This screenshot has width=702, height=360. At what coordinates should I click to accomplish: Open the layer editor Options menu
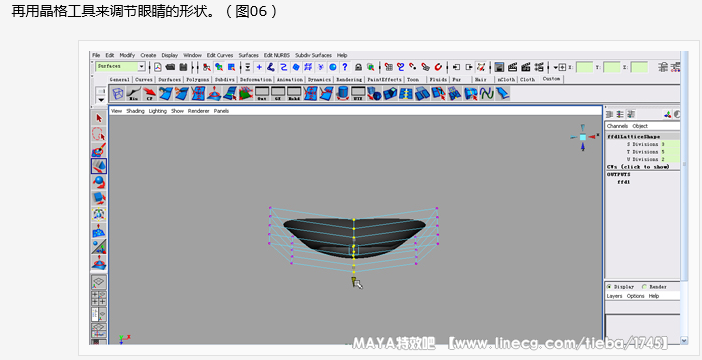(635, 296)
